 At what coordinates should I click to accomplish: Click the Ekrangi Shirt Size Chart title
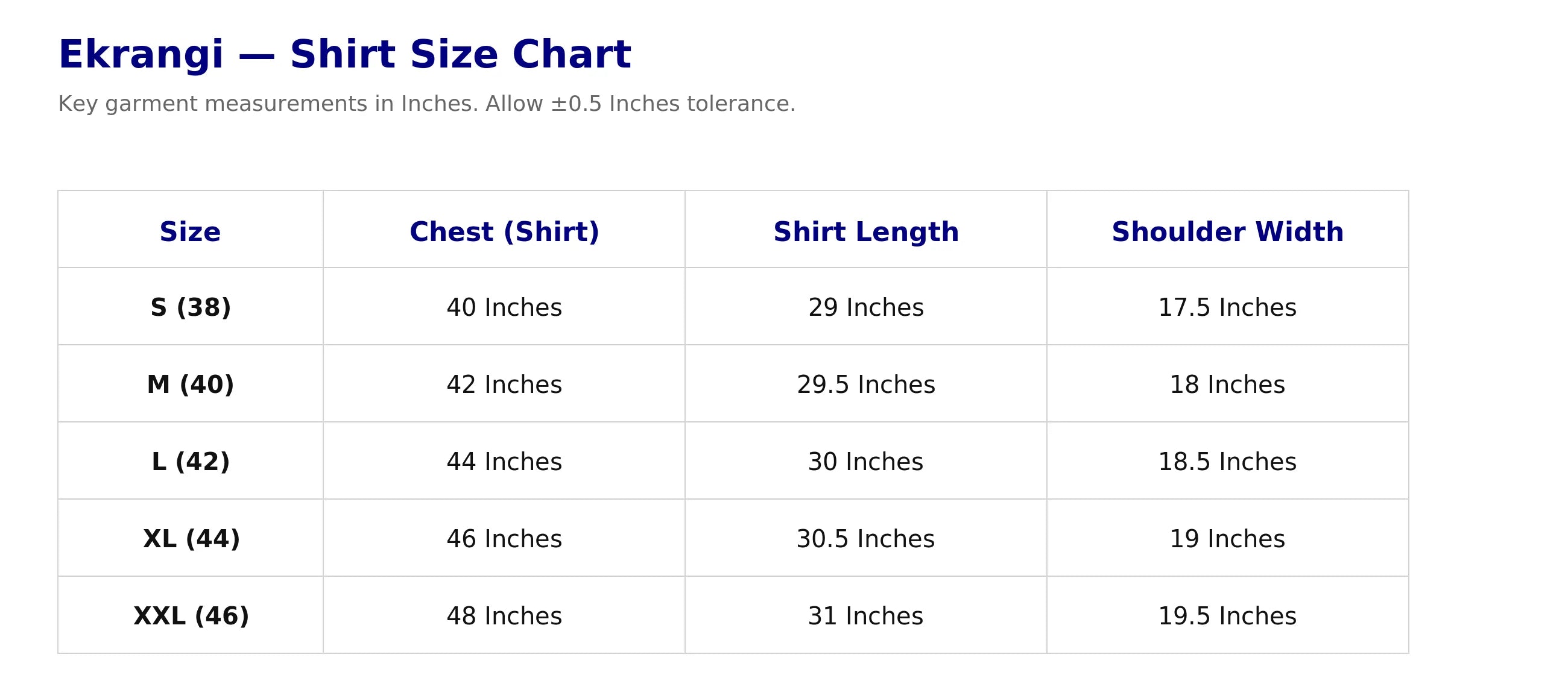point(344,55)
